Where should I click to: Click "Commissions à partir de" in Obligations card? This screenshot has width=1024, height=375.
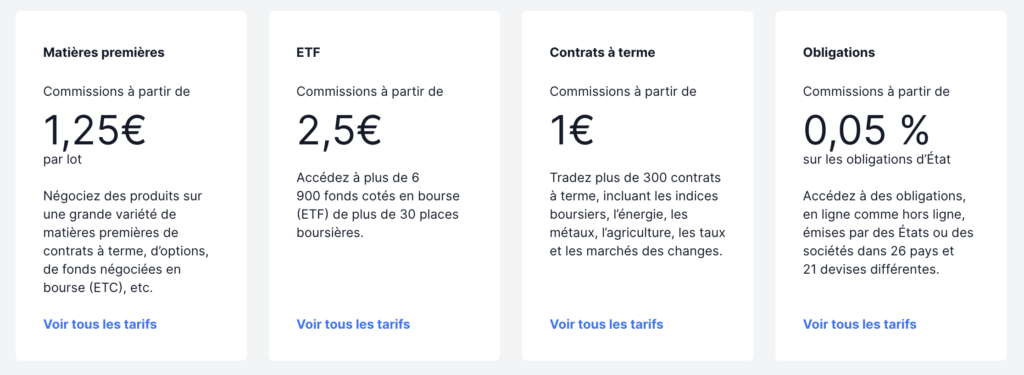[x=877, y=91]
